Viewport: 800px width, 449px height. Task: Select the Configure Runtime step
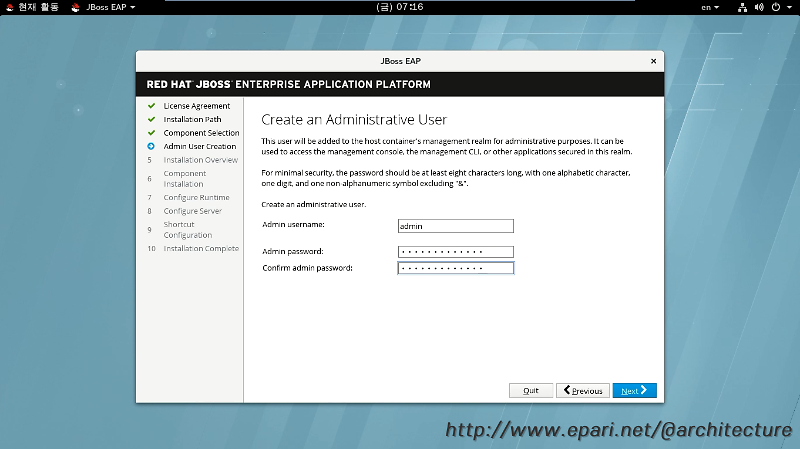click(x=196, y=197)
